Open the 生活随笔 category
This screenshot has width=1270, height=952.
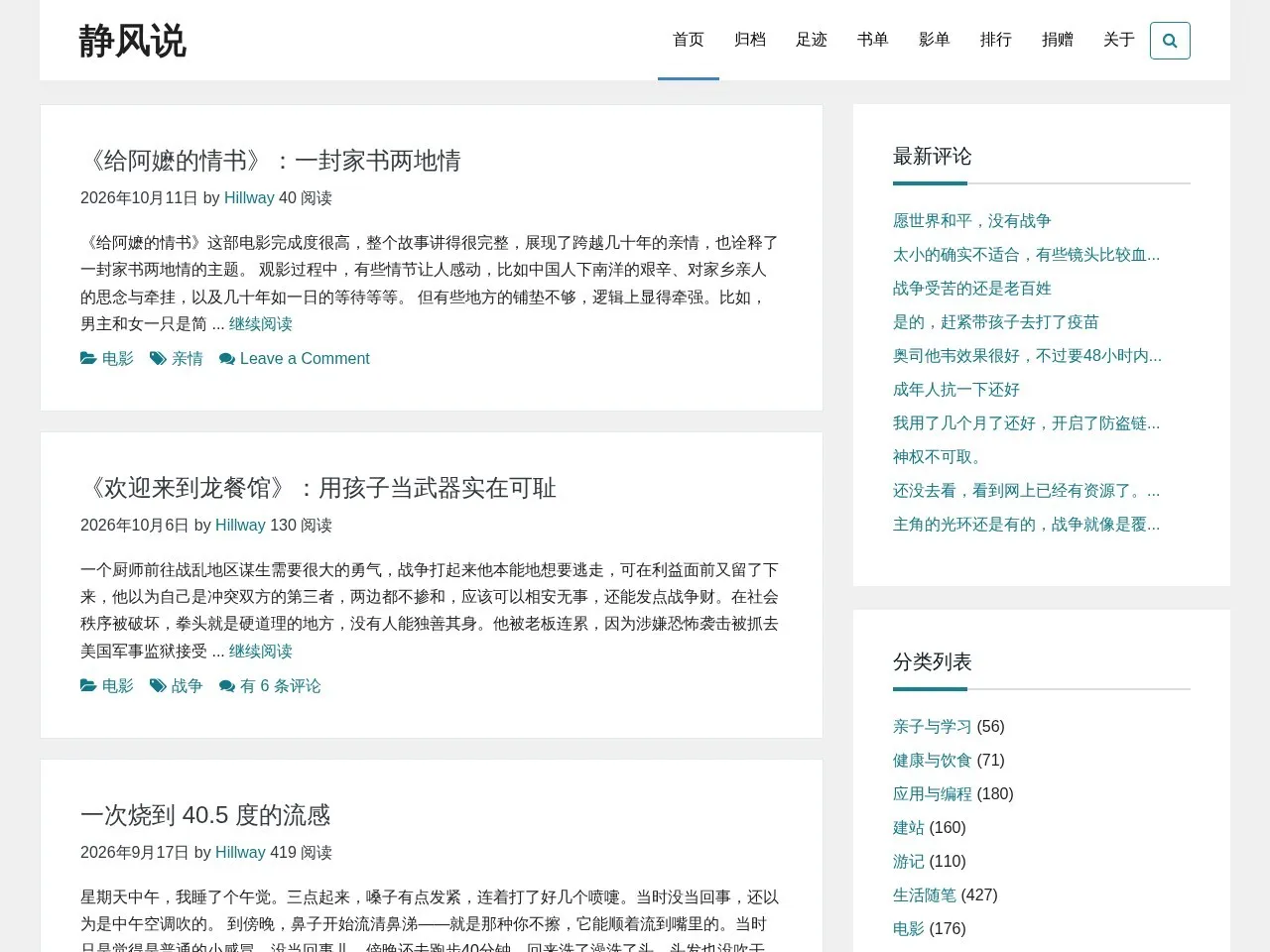[x=925, y=895]
